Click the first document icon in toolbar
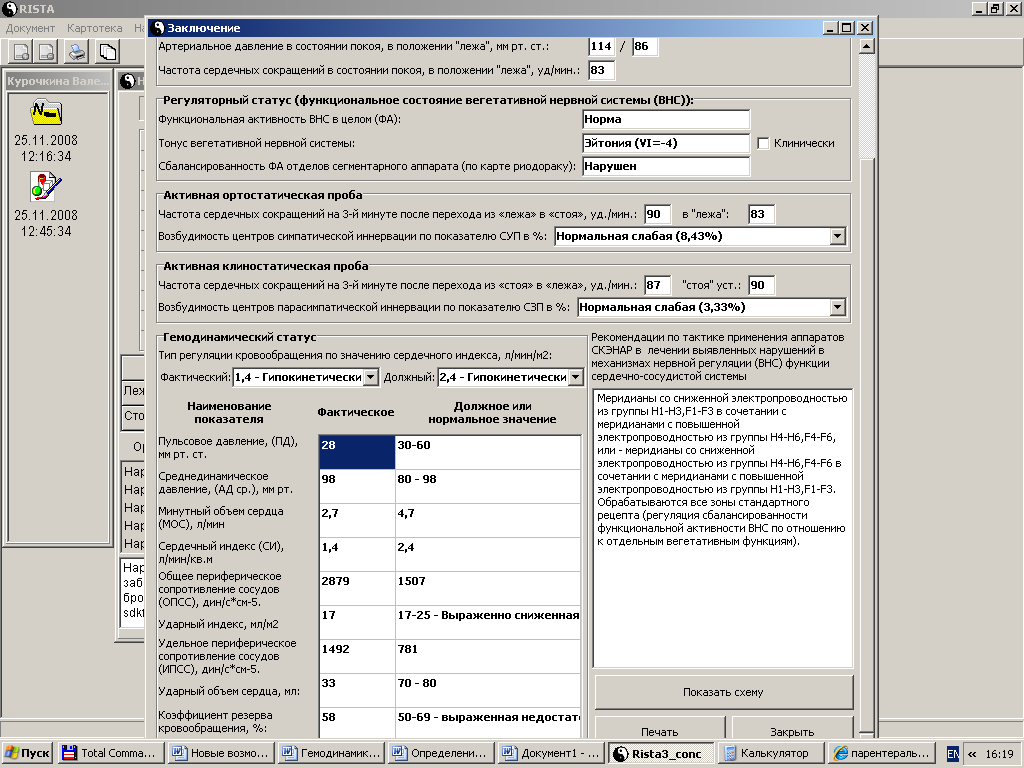This screenshot has height=768, width=1024. point(19,52)
